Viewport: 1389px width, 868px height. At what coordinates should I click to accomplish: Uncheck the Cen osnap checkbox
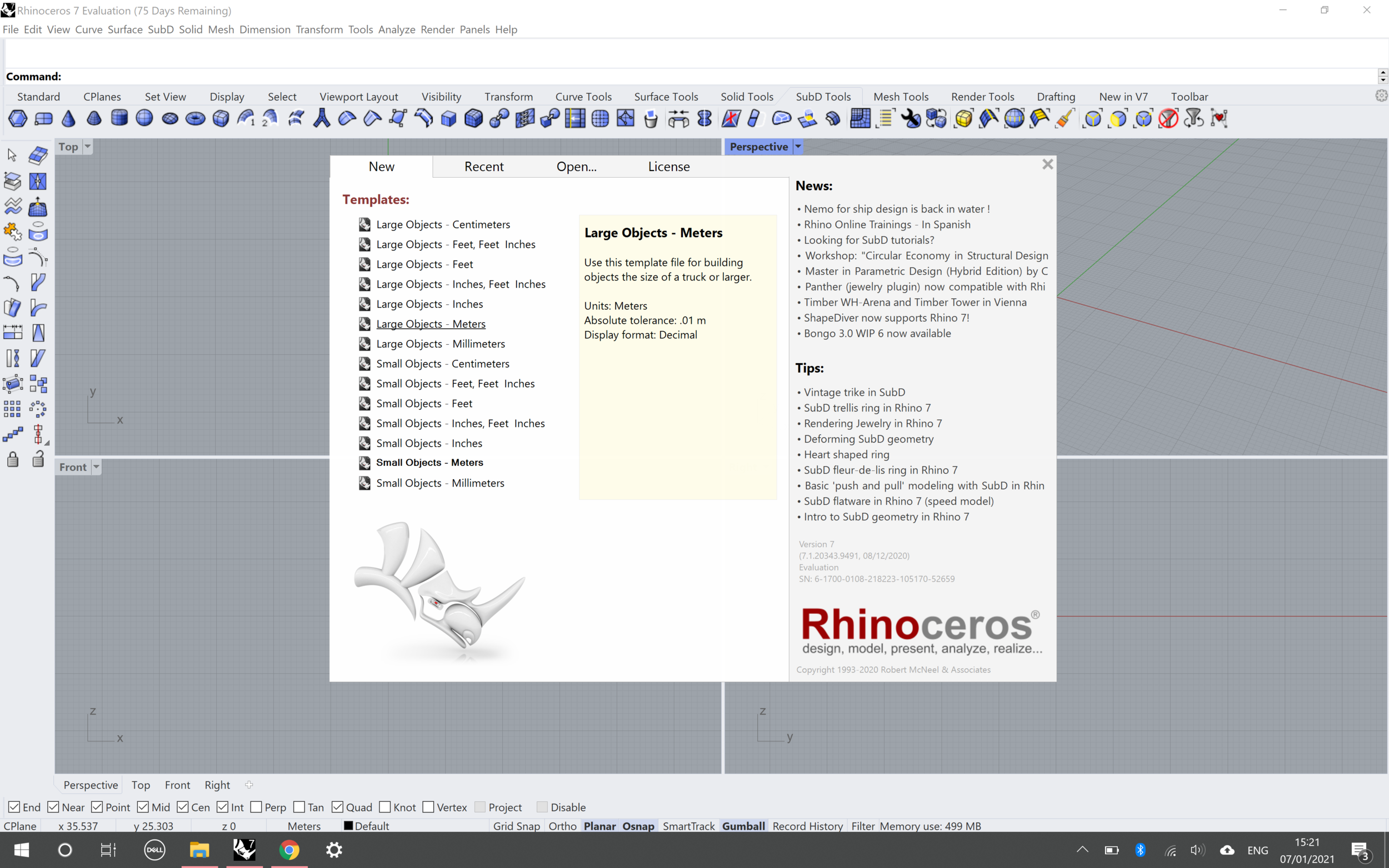click(x=183, y=807)
